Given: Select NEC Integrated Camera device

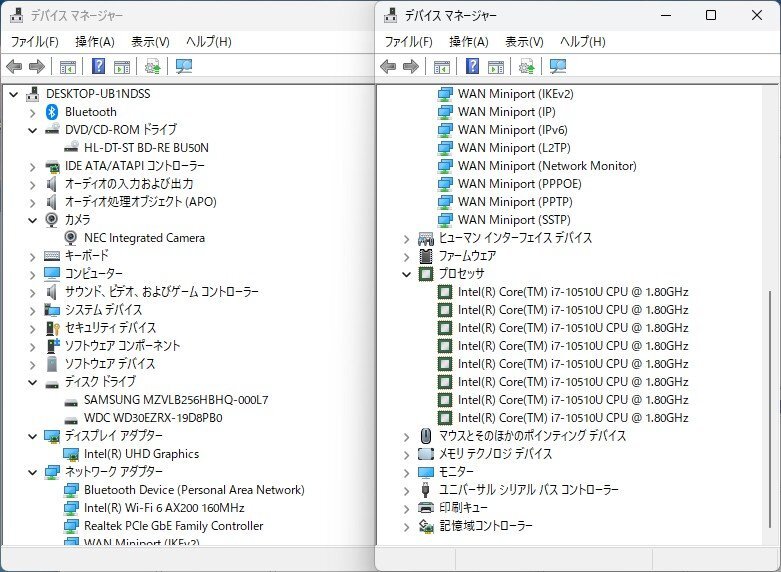Looking at the screenshot, I should click(144, 238).
